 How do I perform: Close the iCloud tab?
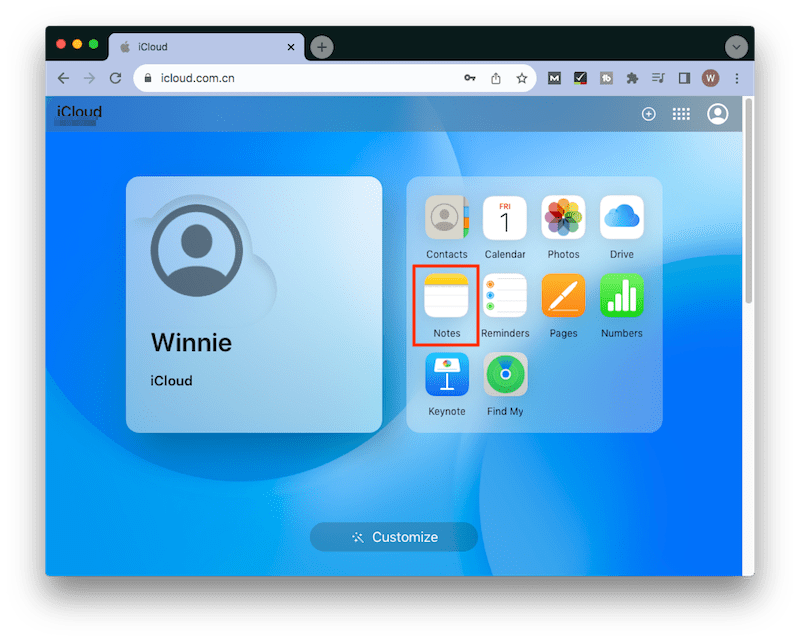pyautogui.click(x=291, y=47)
